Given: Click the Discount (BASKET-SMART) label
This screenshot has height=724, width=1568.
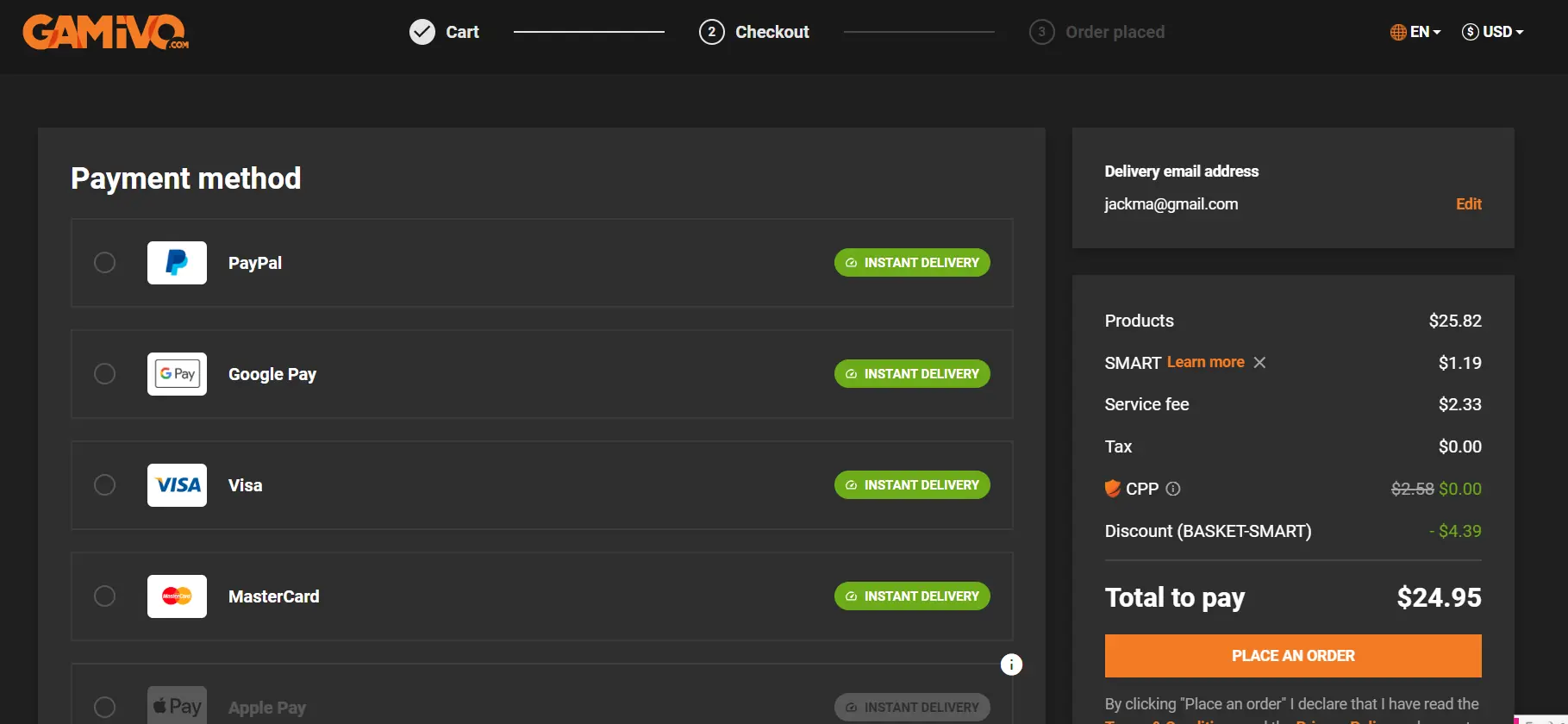Looking at the screenshot, I should click(1209, 531).
